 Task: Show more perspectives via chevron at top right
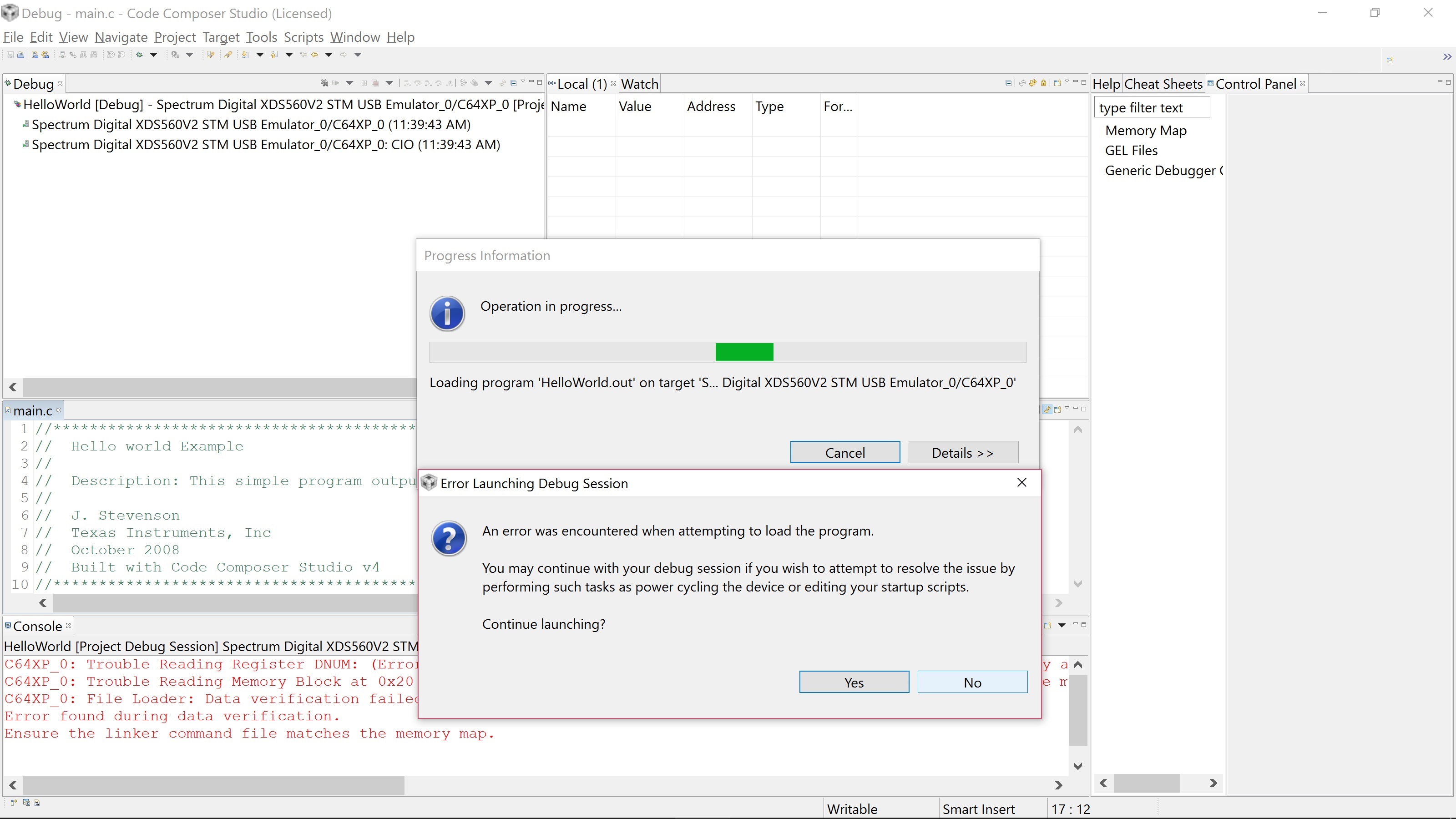(1447, 57)
